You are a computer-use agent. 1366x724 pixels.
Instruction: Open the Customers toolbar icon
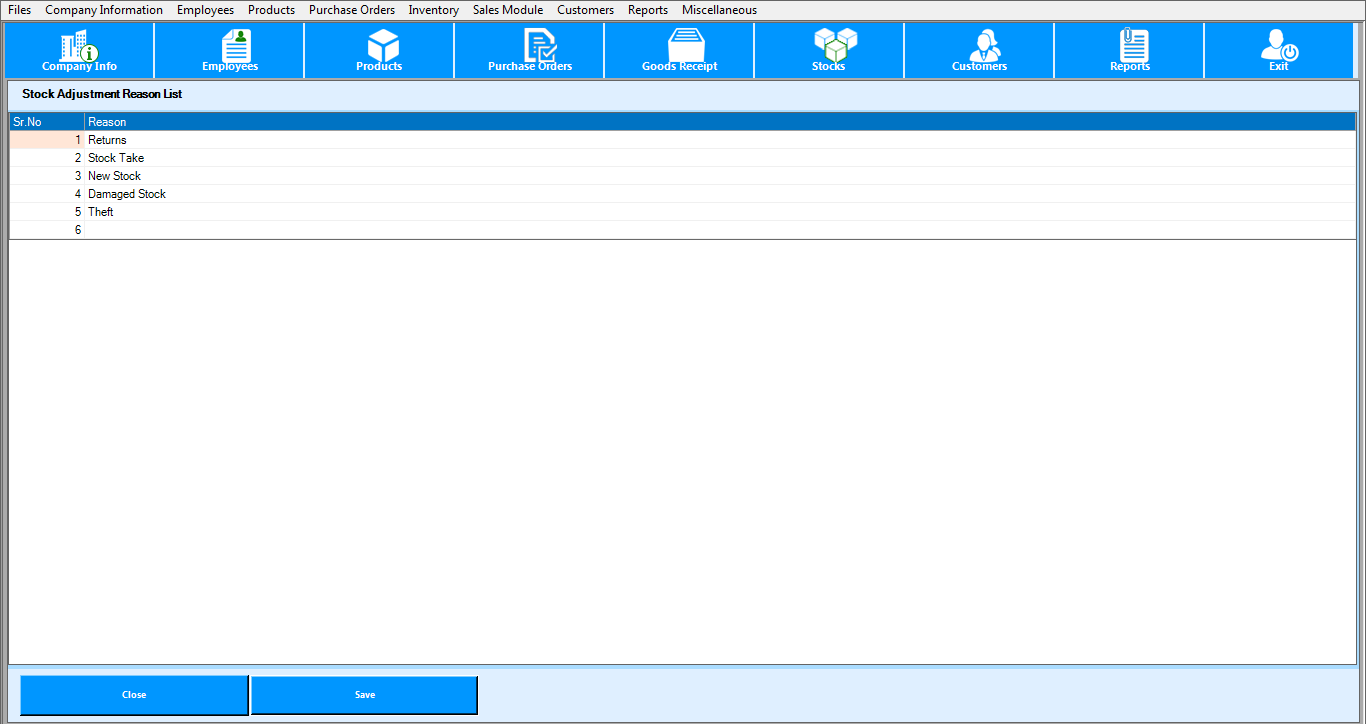979,50
